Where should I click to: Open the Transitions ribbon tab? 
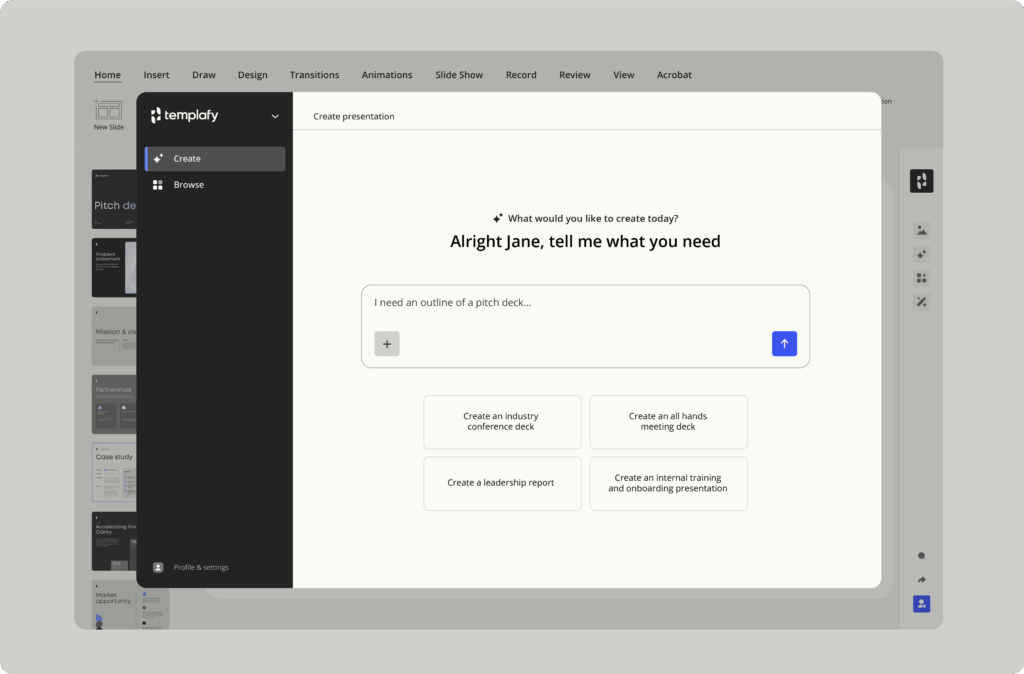(x=314, y=75)
